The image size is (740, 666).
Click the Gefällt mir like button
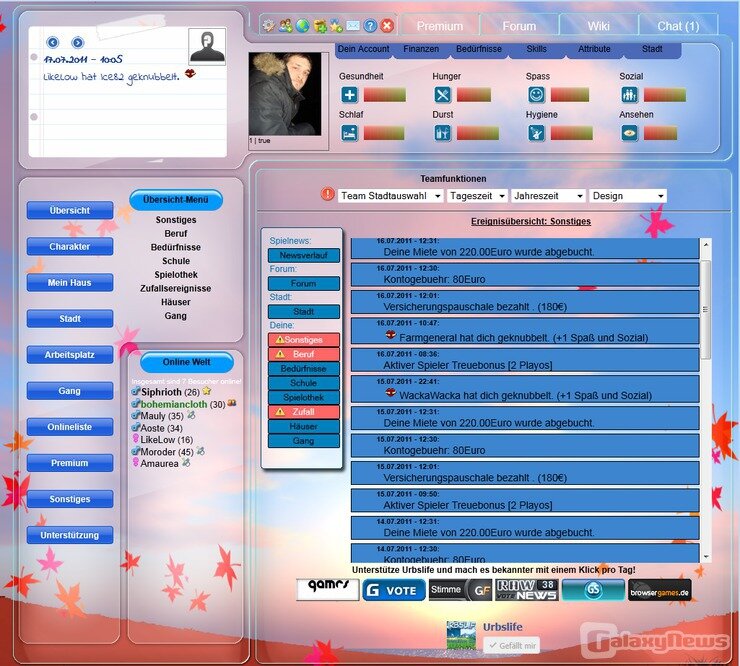[512, 646]
